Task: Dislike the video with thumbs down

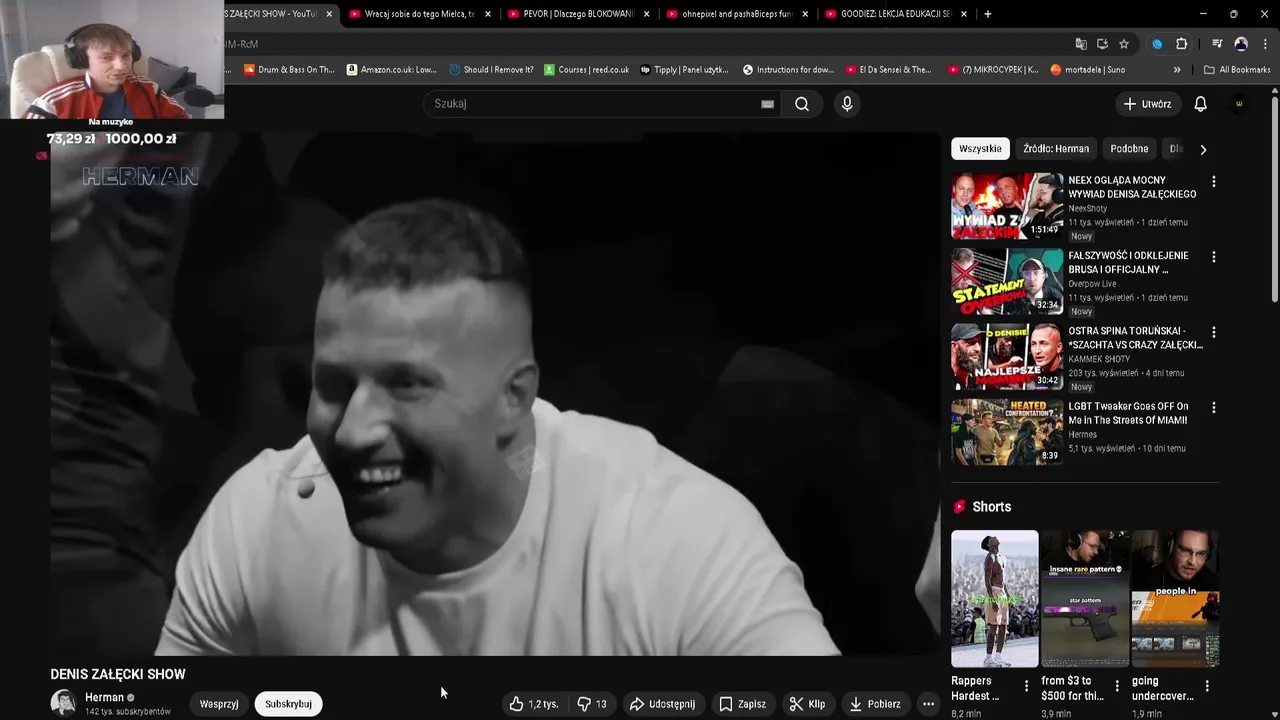Action: [x=593, y=704]
